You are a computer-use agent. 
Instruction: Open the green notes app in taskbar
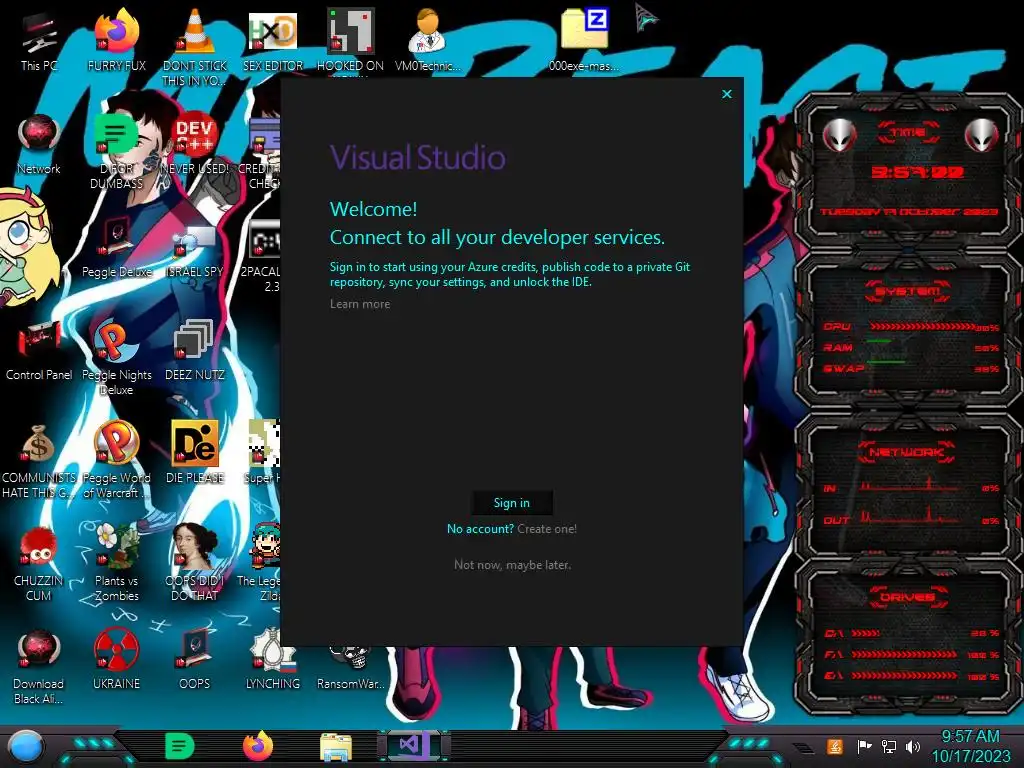tap(179, 746)
